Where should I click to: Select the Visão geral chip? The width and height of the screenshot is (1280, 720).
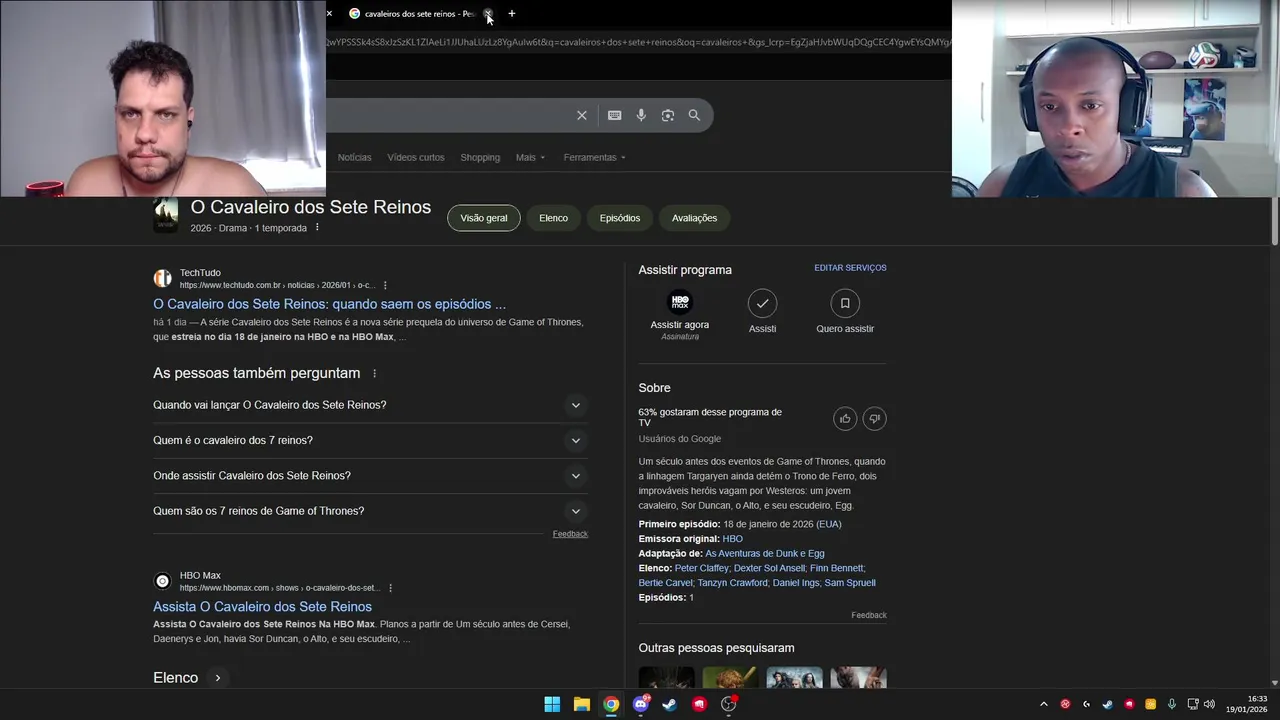(x=484, y=218)
